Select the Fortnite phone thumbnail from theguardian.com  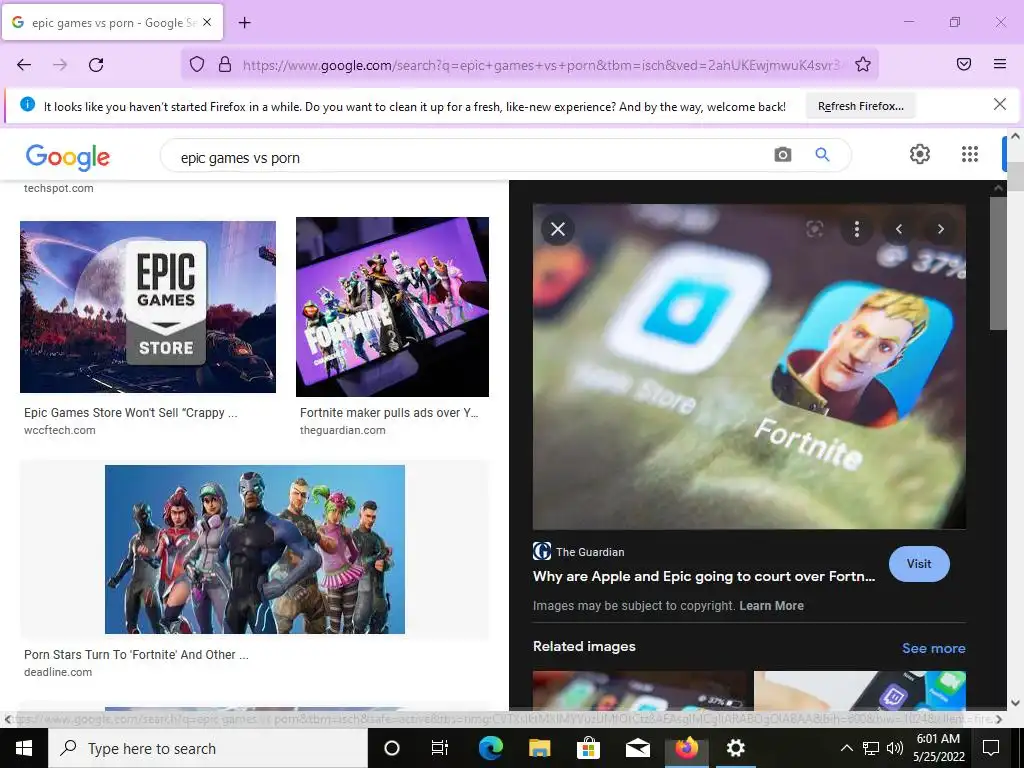click(x=392, y=307)
